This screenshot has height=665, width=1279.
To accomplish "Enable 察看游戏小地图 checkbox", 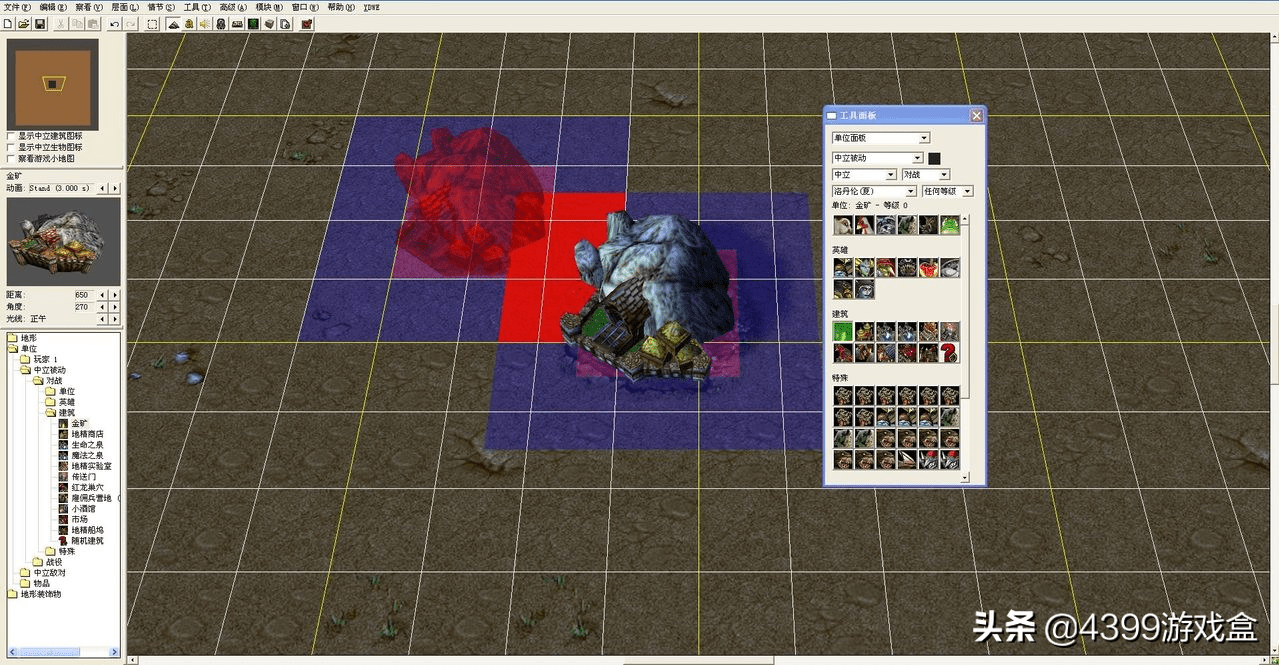I will point(11,158).
